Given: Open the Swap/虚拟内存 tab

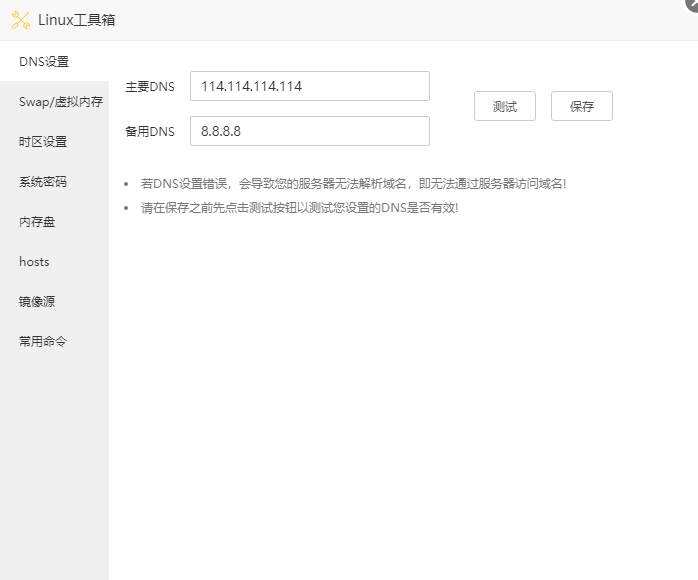Looking at the screenshot, I should (x=54, y=101).
